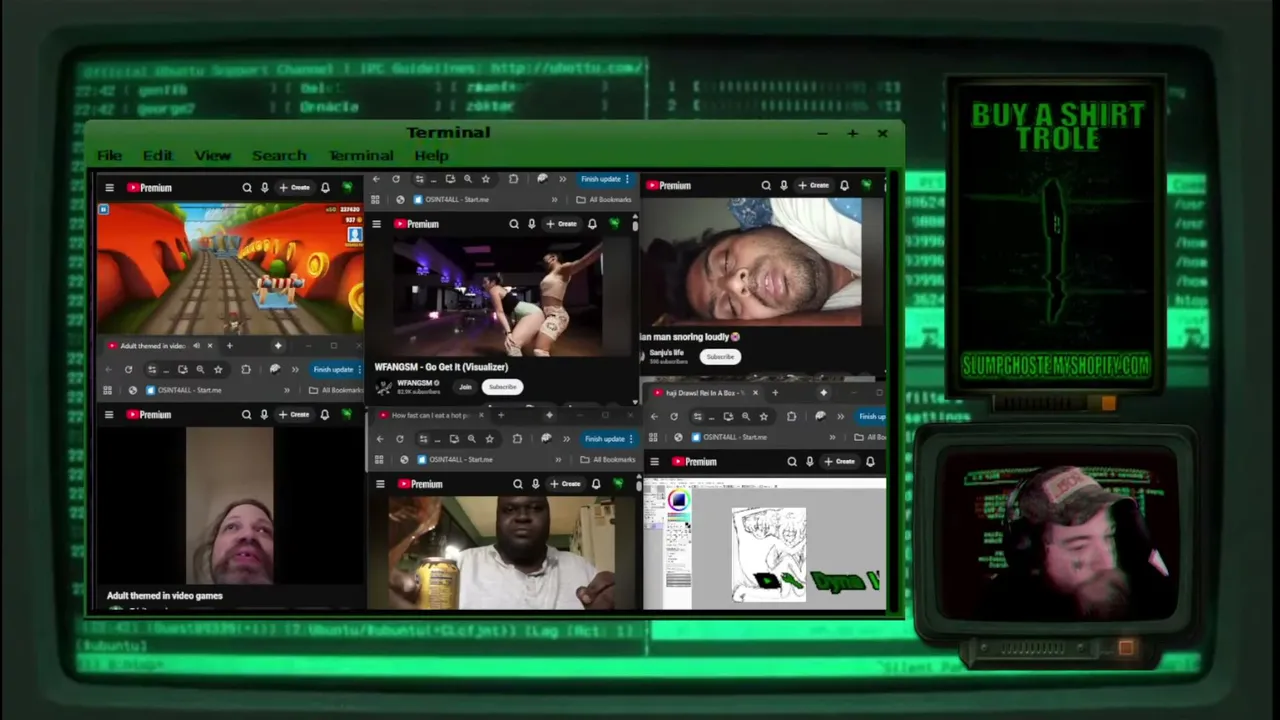The height and width of the screenshot is (720, 1280).
Task: Expand toolbar overflow chevron in WFANGSM window
Action: click(x=562, y=179)
